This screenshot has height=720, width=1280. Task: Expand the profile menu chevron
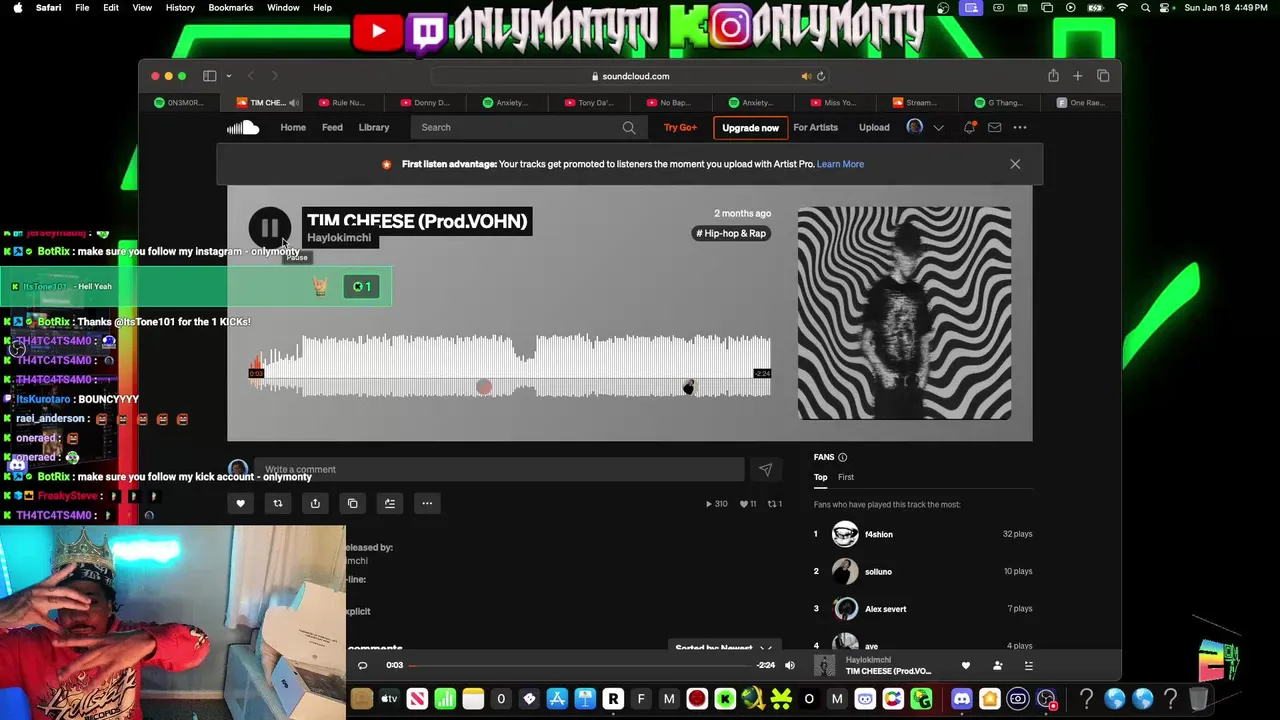pyautogui.click(x=938, y=128)
